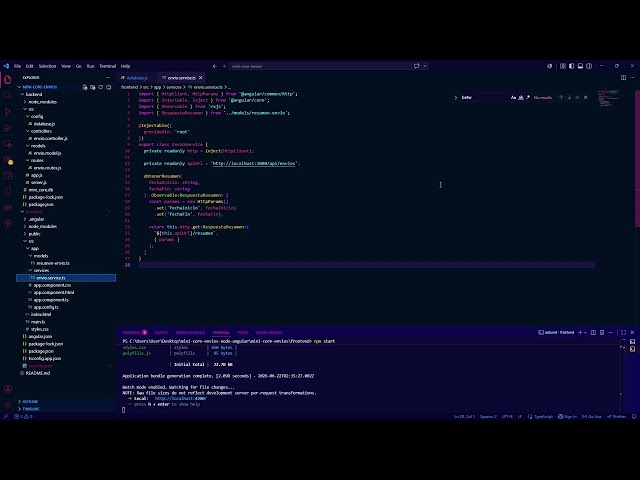This screenshot has width=640, height=480.
Task: Open the Terminal menu
Action: pos(107,66)
